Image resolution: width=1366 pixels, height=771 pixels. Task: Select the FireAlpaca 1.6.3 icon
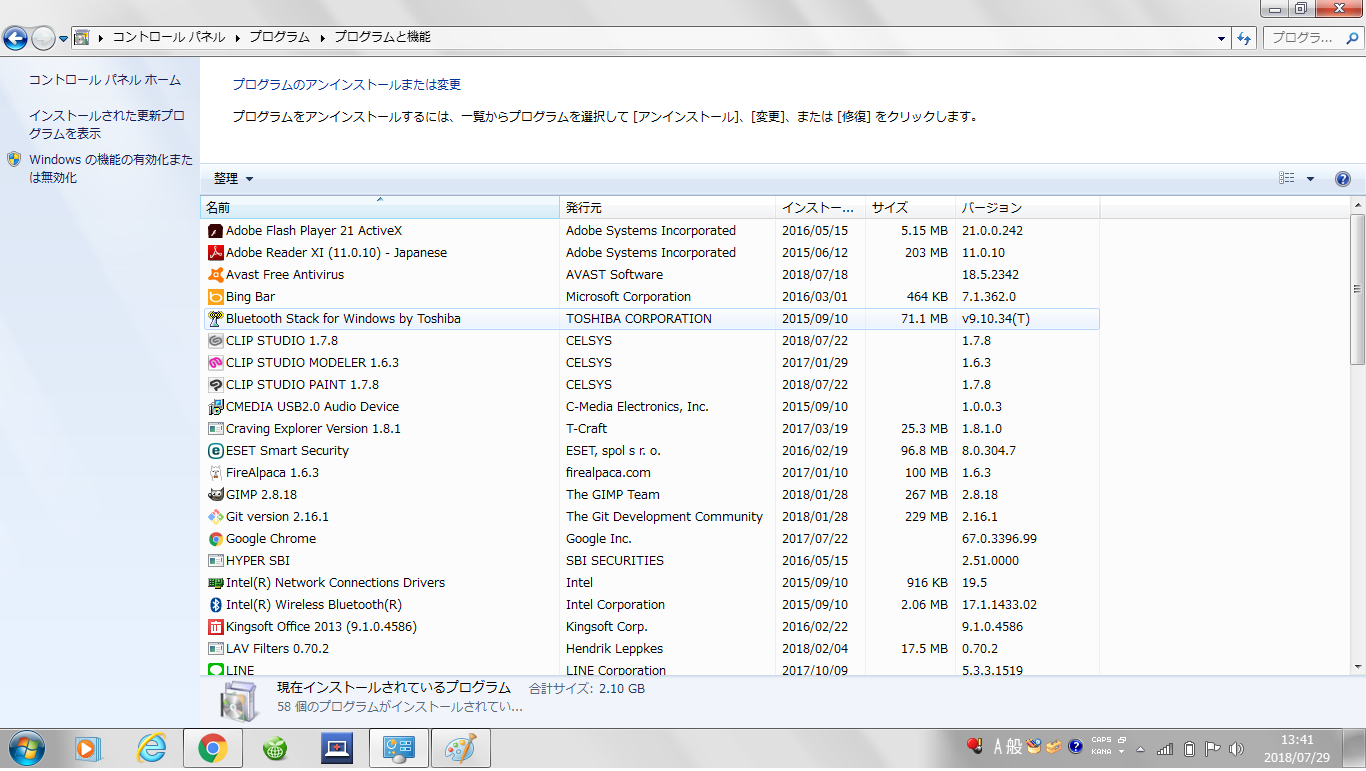coord(215,473)
